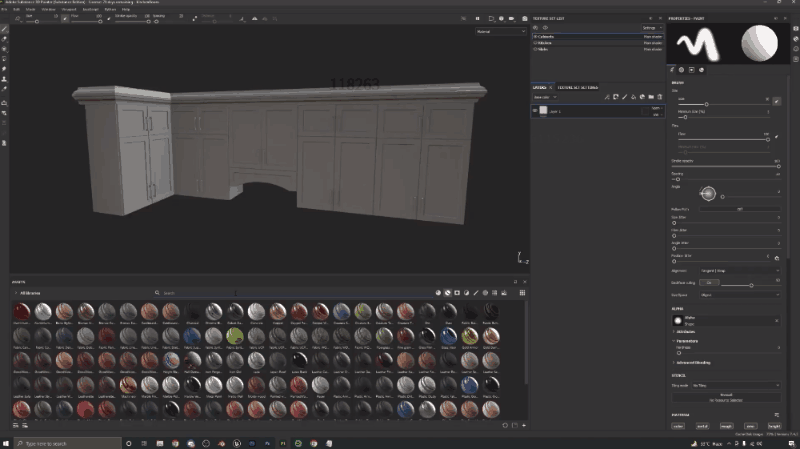Click the pen pressure icon beside Size
Viewport: 800px width, 449px height.
(x=778, y=101)
